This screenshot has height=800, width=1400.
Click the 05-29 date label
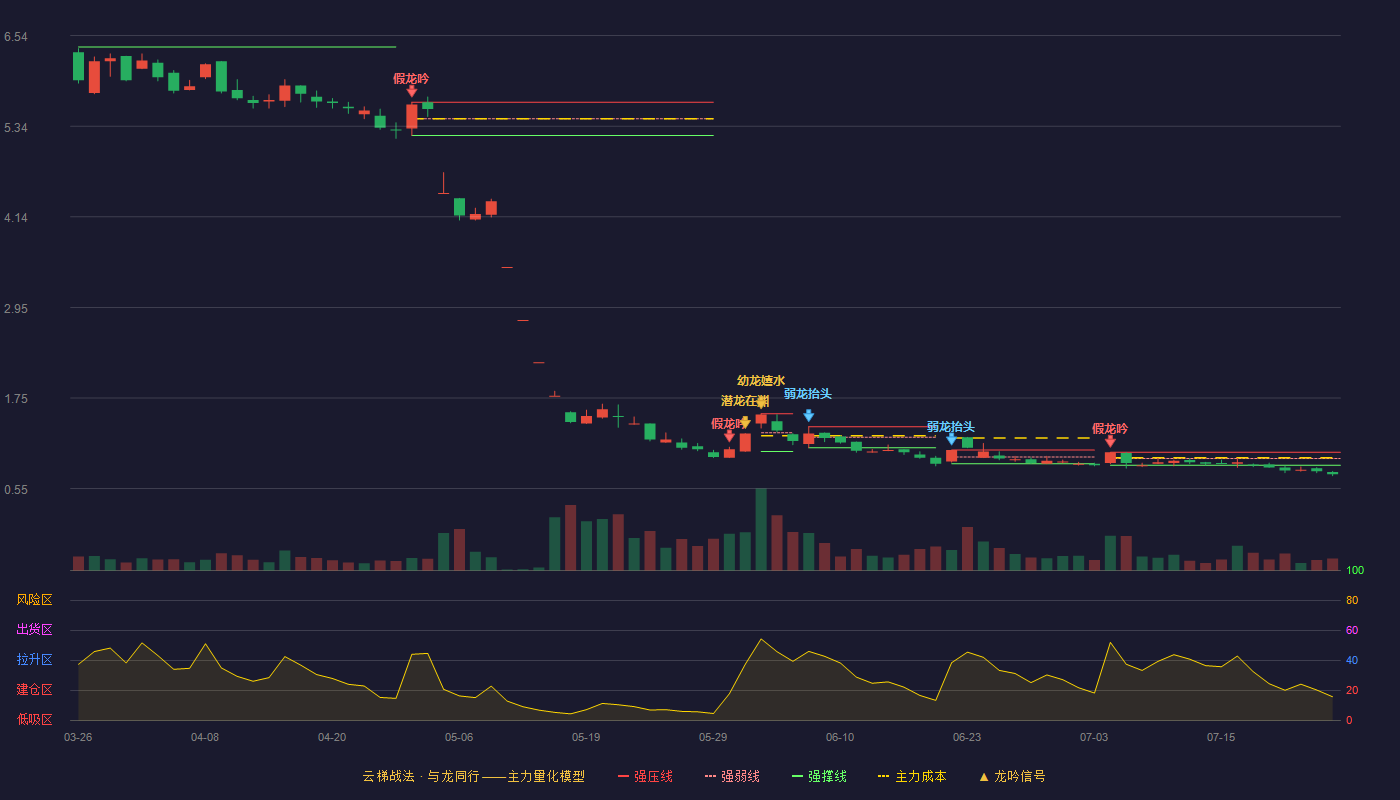[713, 737]
